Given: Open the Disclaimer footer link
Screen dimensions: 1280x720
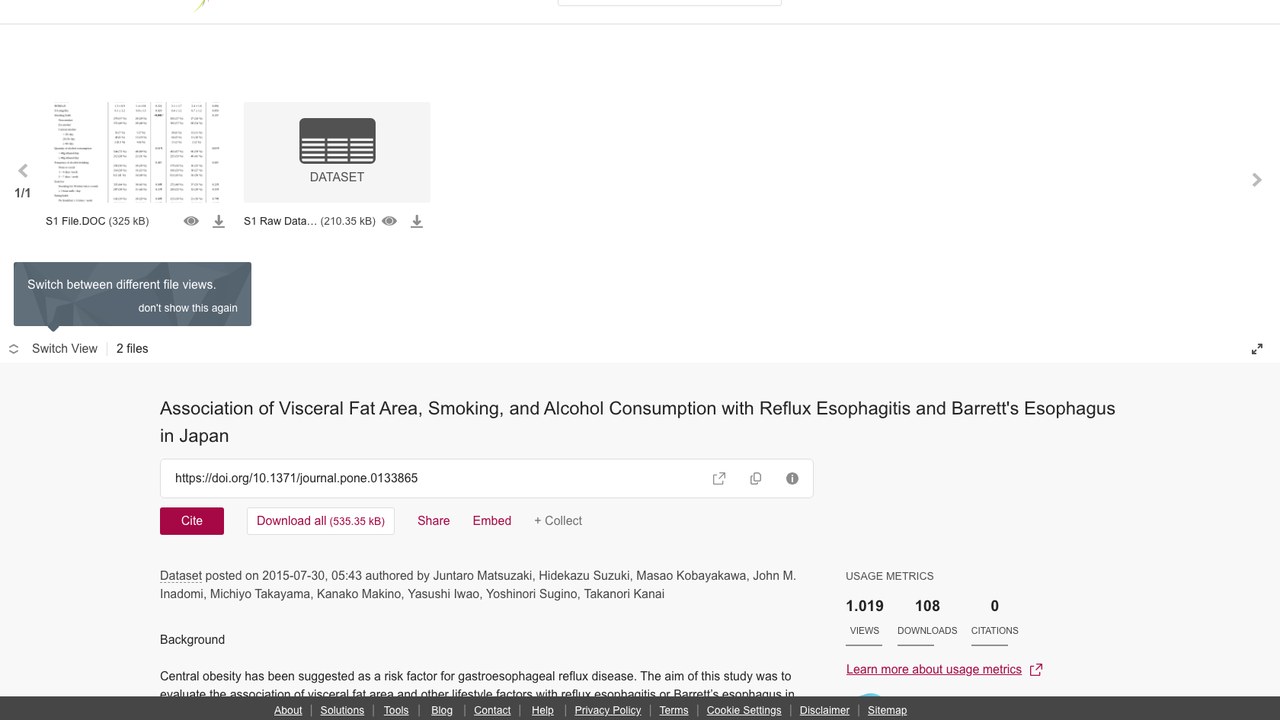Looking at the screenshot, I should [825, 710].
